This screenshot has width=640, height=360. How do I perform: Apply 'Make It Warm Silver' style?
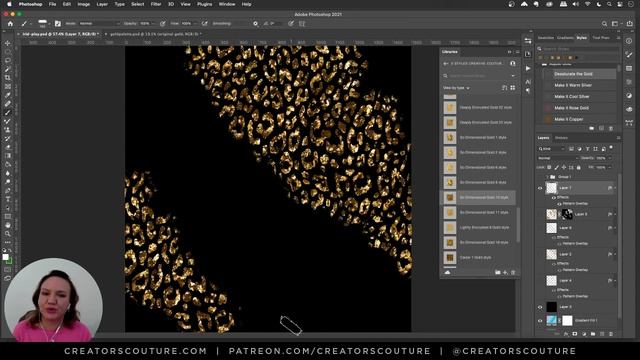pyautogui.click(x=573, y=85)
